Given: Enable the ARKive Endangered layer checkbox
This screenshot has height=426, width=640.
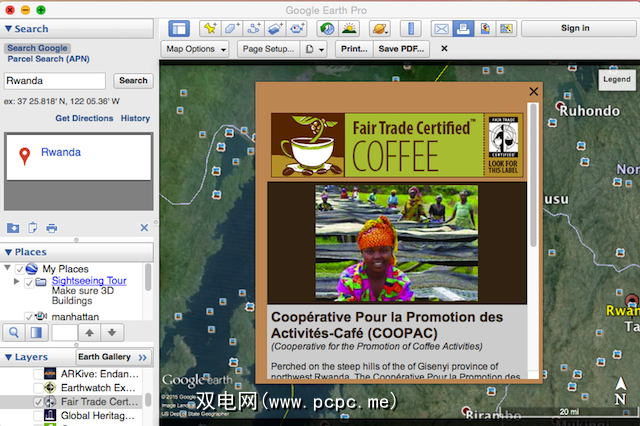Looking at the screenshot, I should click(38, 374).
